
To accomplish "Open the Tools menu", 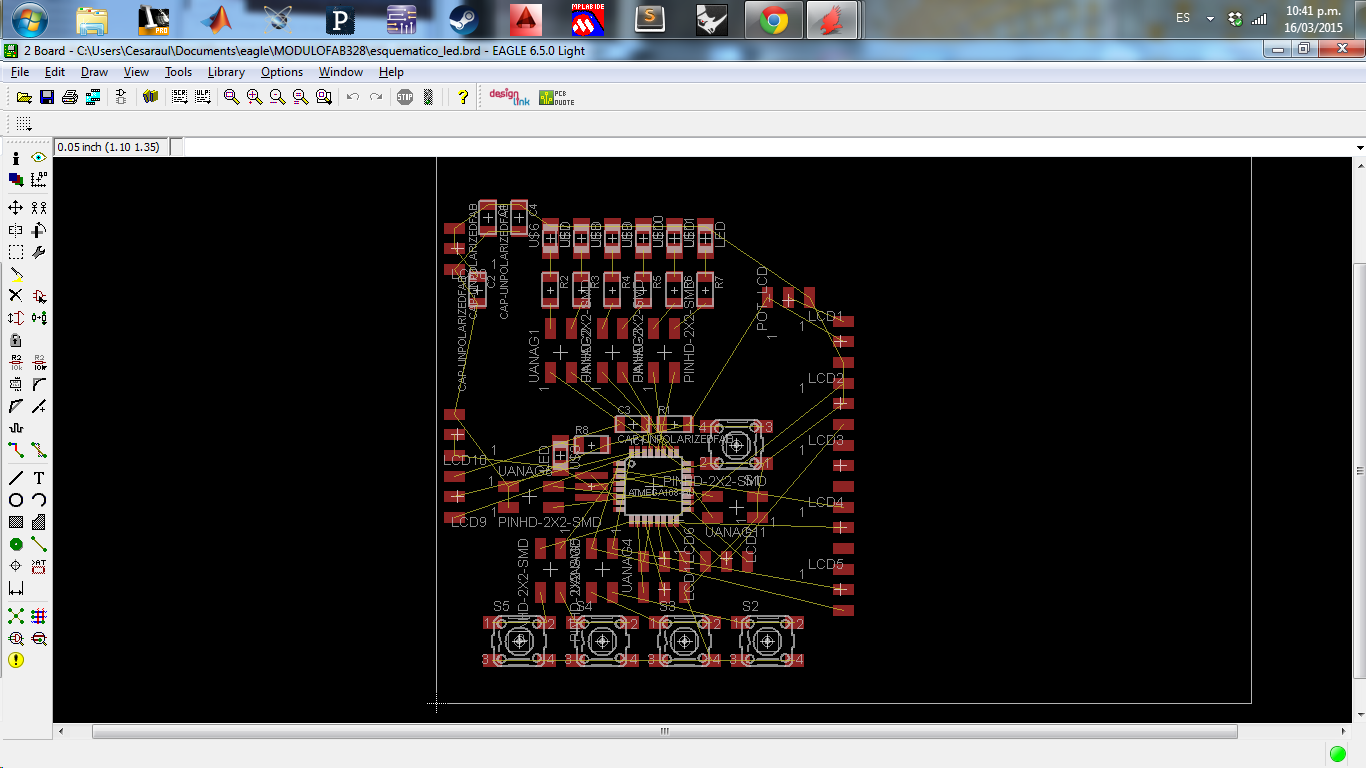I will [x=178, y=72].
